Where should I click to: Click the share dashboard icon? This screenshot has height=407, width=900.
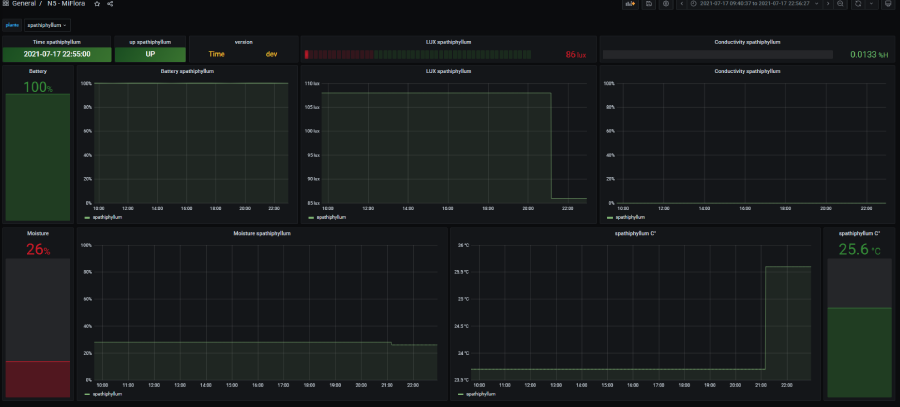(110, 4)
